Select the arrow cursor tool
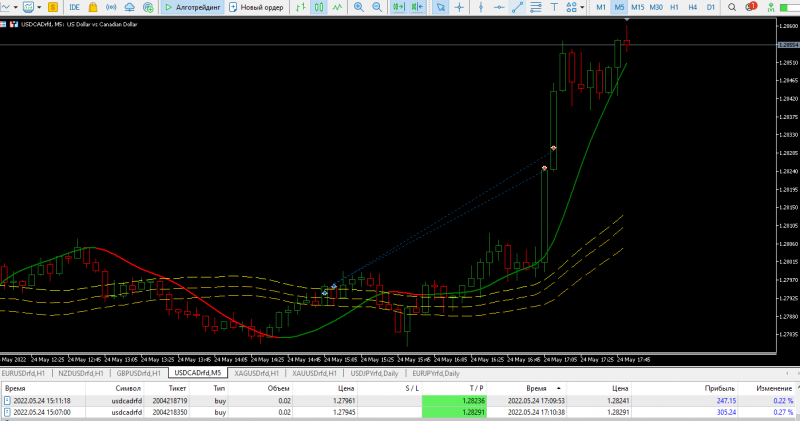Image resolution: width=800 pixels, height=421 pixels. coord(441,7)
